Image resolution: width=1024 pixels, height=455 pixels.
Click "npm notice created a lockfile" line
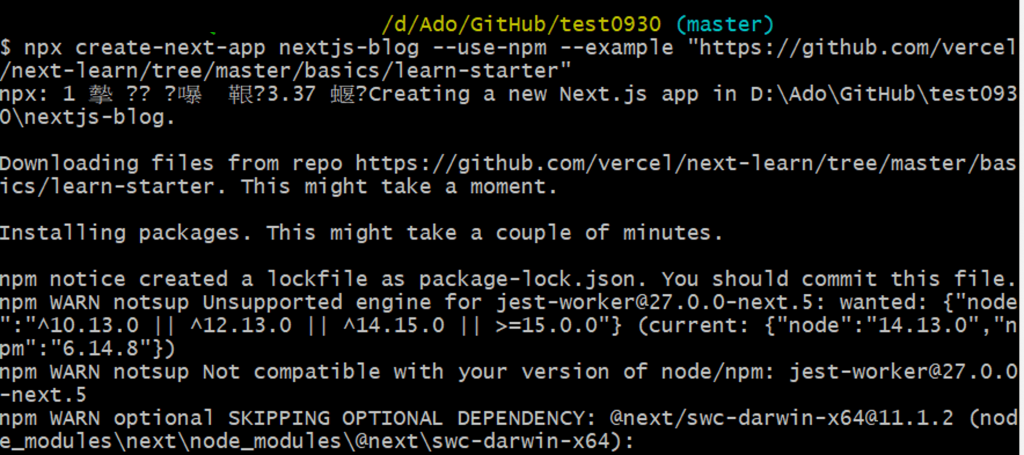point(184,279)
